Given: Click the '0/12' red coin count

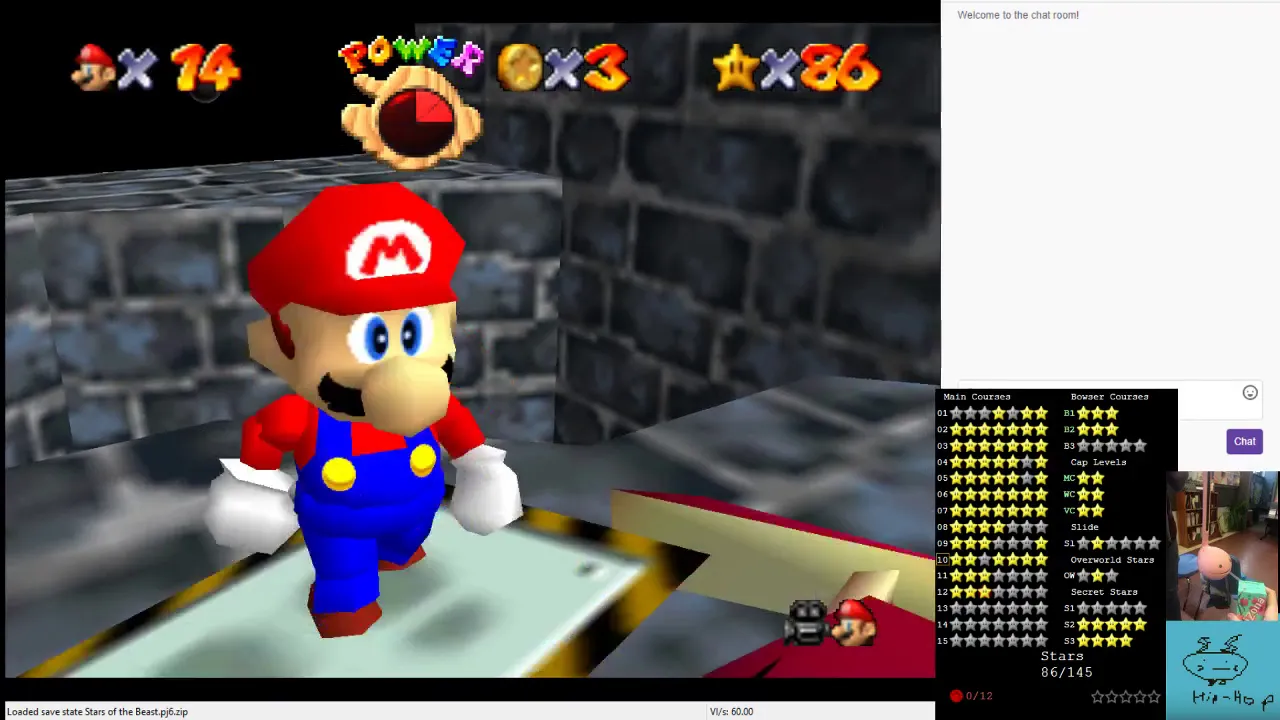Looking at the screenshot, I should tap(979, 696).
